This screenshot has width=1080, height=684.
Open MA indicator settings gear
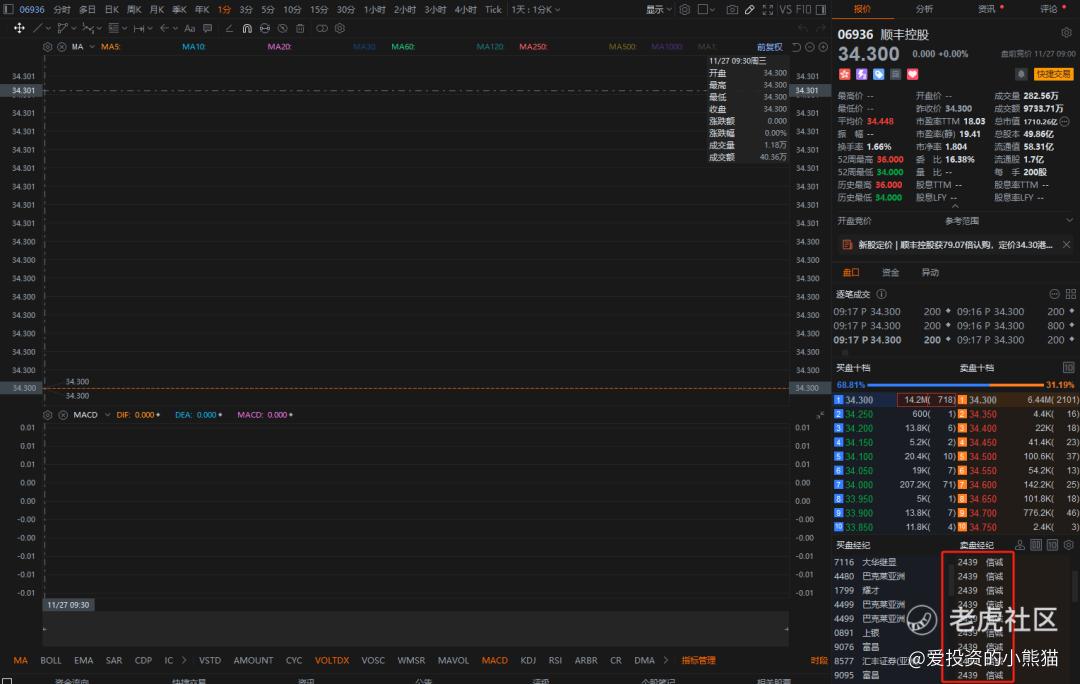tap(48, 47)
